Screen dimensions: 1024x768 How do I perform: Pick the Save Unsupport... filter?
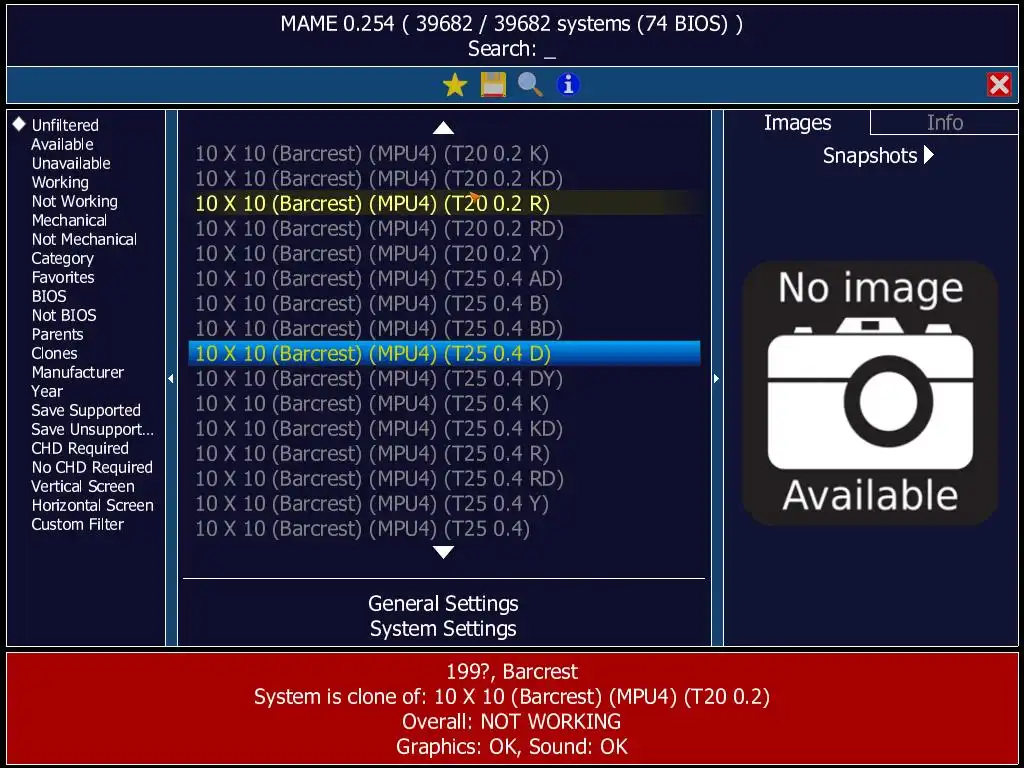click(93, 429)
